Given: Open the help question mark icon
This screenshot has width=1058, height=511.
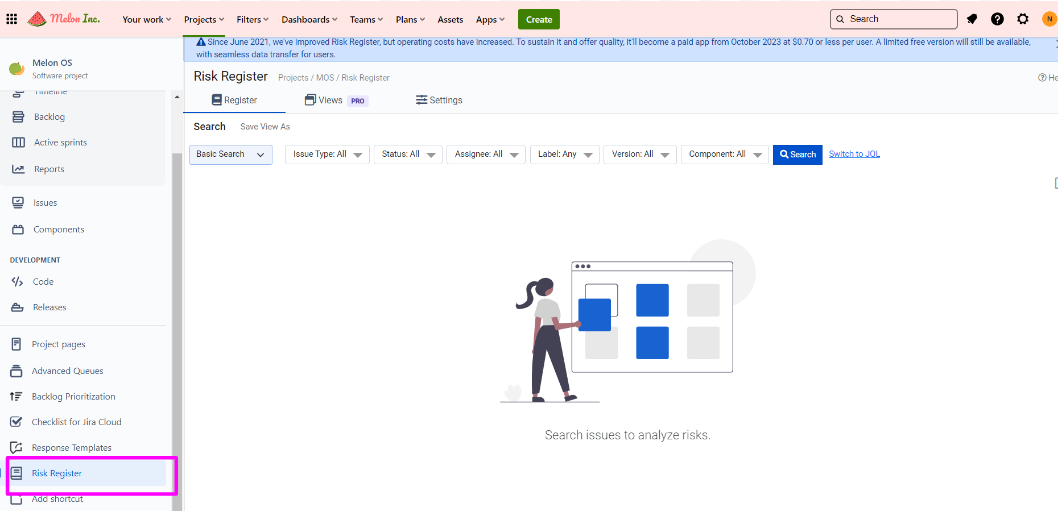Looking at the screenshot, I should (x=997, y=19).
